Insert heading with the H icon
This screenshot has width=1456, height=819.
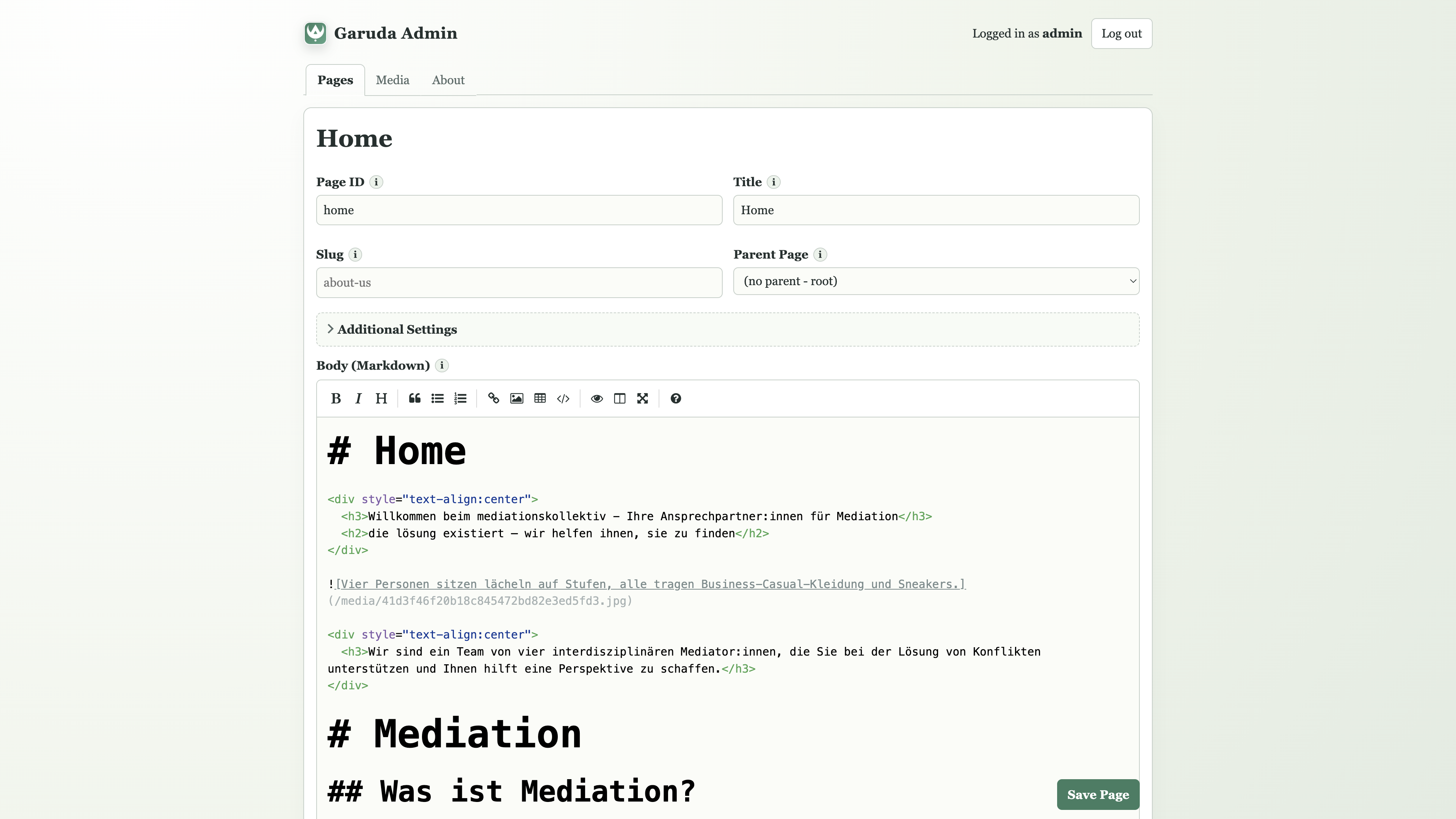pos(381,399)
